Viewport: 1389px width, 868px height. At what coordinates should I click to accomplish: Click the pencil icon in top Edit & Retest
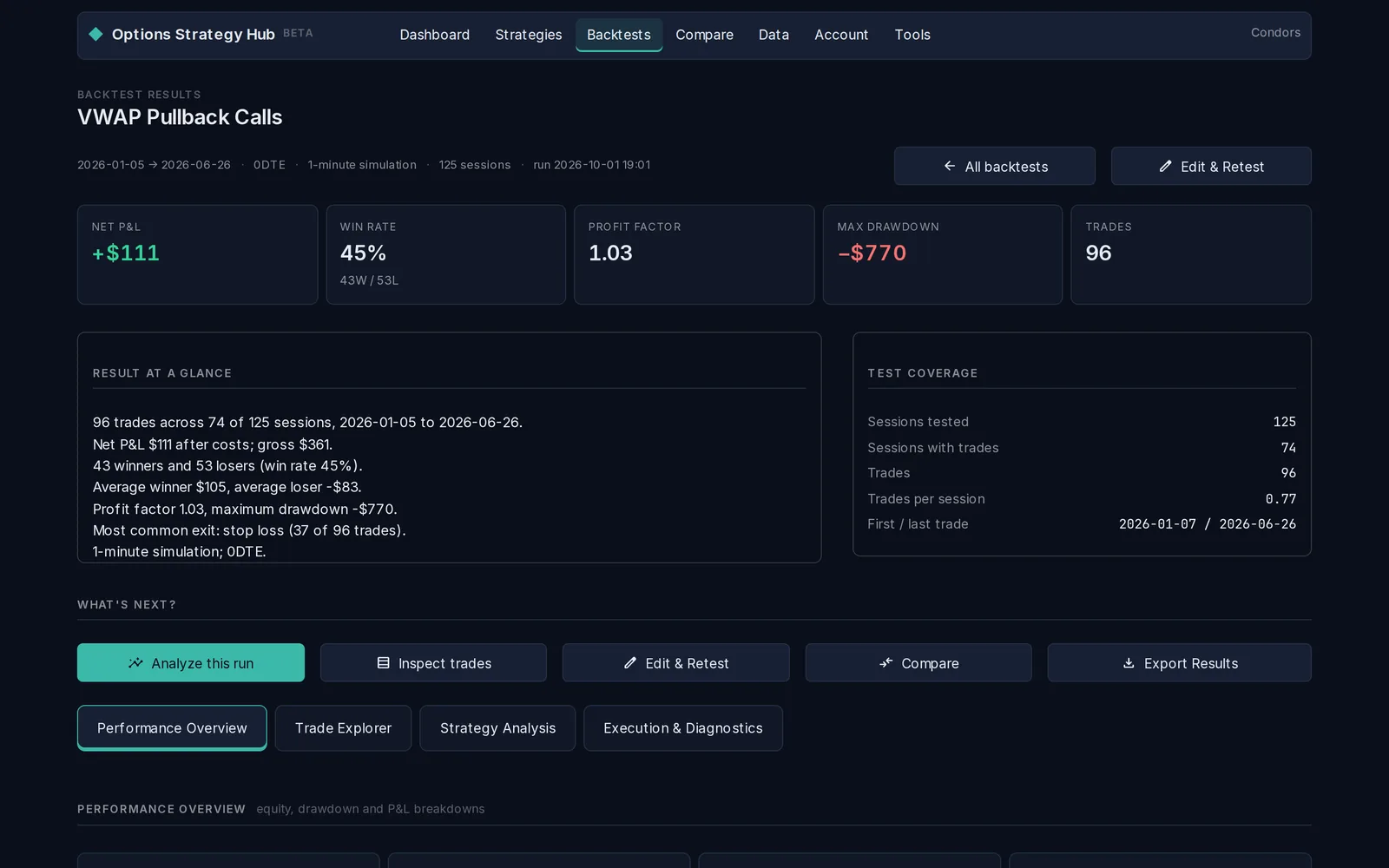pyautogui.click(x=1165, y=166)
